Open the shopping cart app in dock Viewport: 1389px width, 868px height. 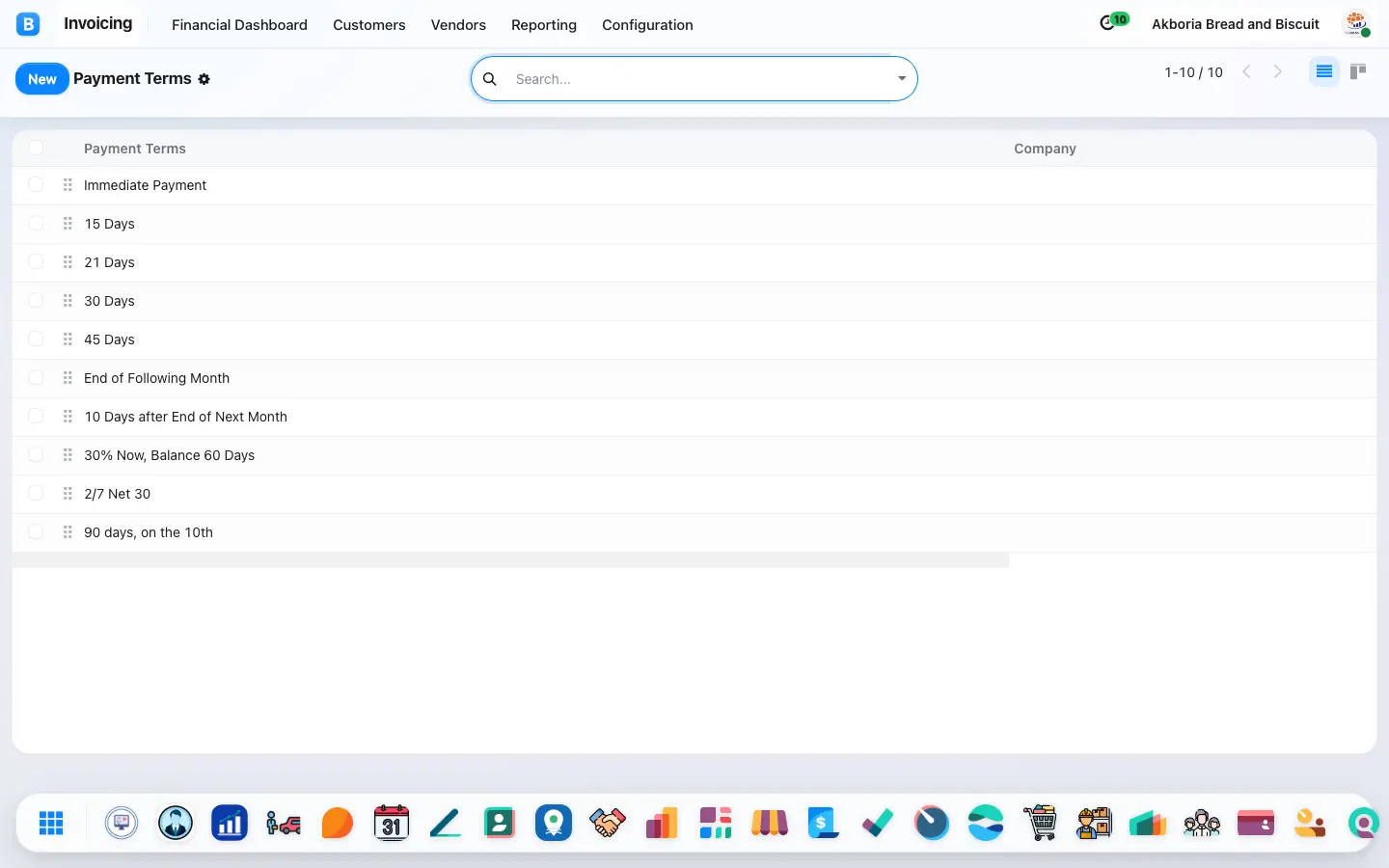(x=1040, y=823)
